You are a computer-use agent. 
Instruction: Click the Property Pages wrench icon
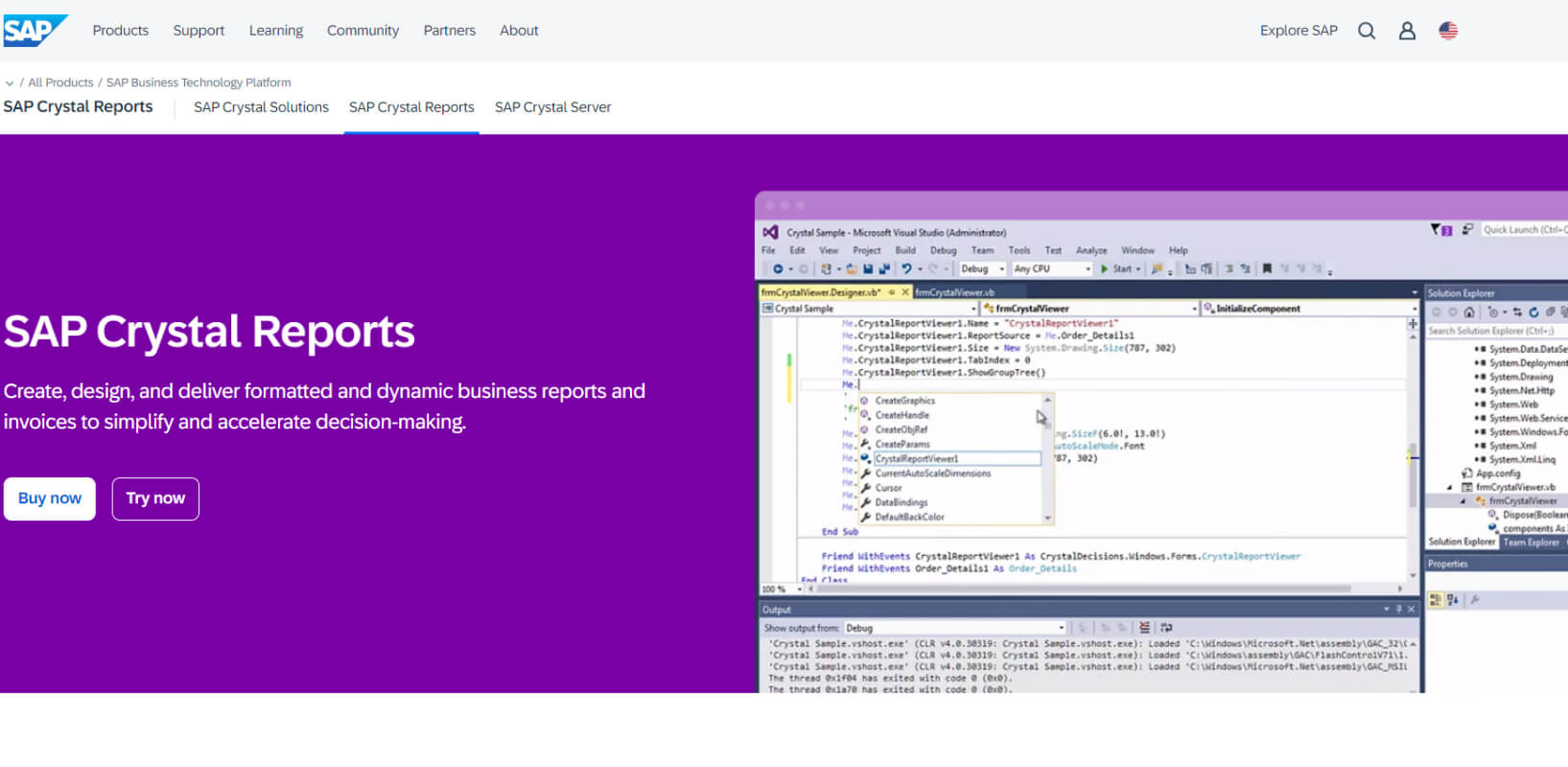point(1475,600)
